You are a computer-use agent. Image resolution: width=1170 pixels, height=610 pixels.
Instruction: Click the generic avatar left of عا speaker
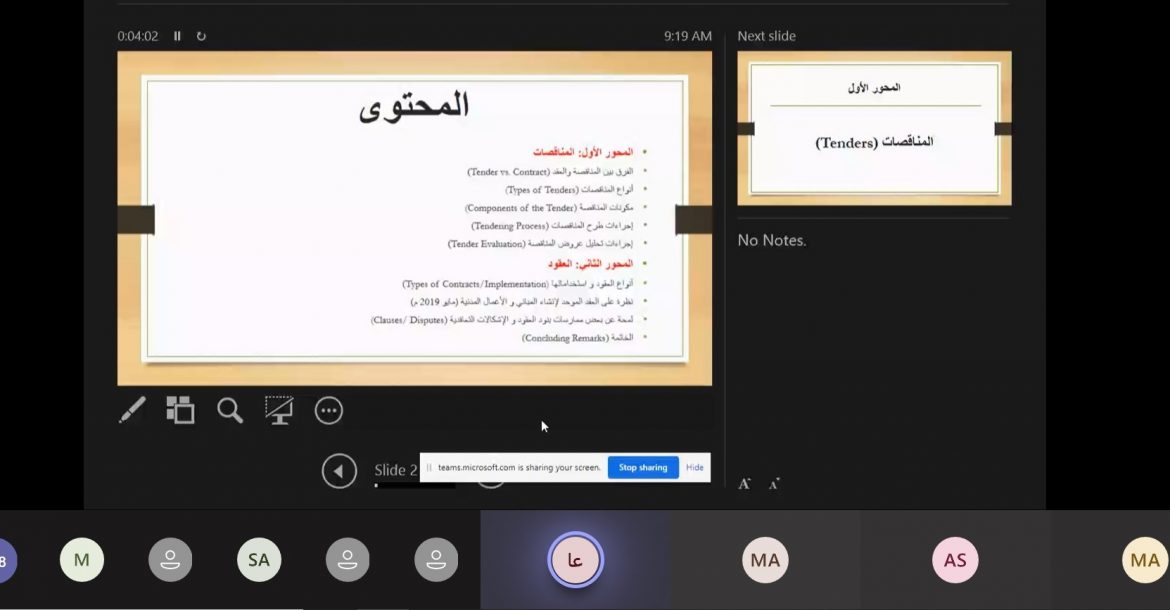click(437, 559)
